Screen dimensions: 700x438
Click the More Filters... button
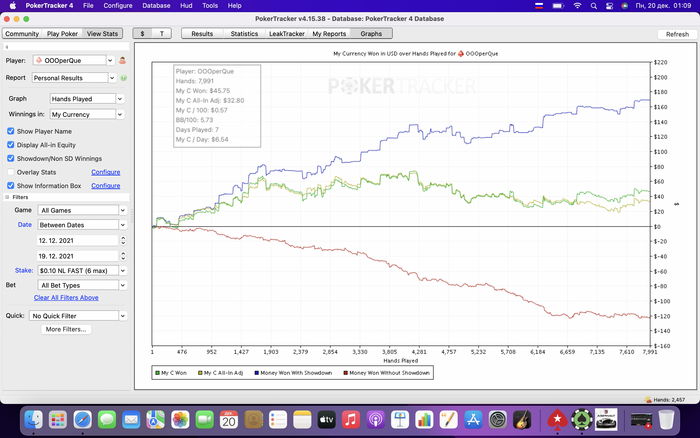tap(66, 329)
